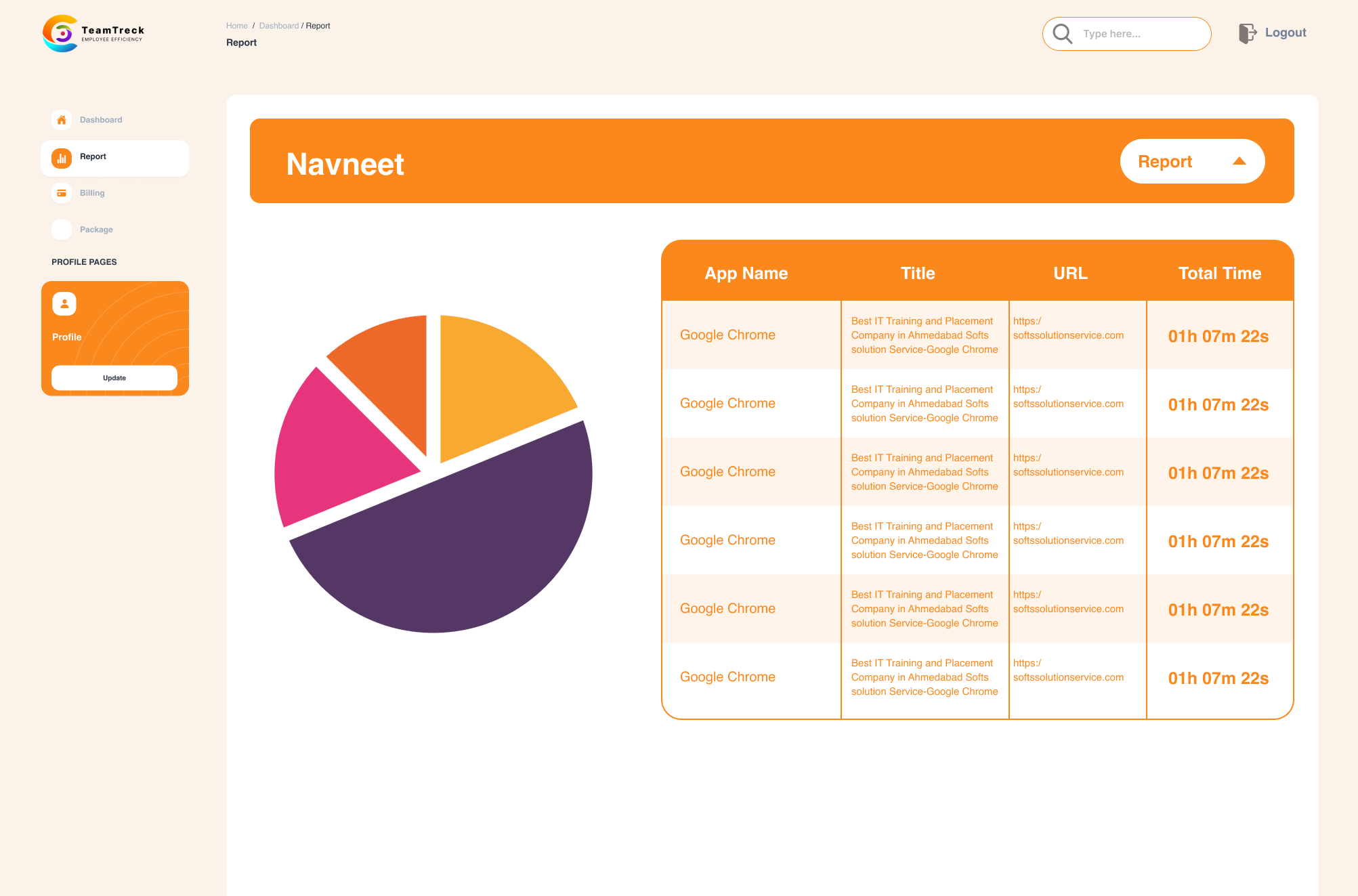1358x896 pixels.
Task: Follow the Dashboard breadcrumb link
Action: (278, 26)
